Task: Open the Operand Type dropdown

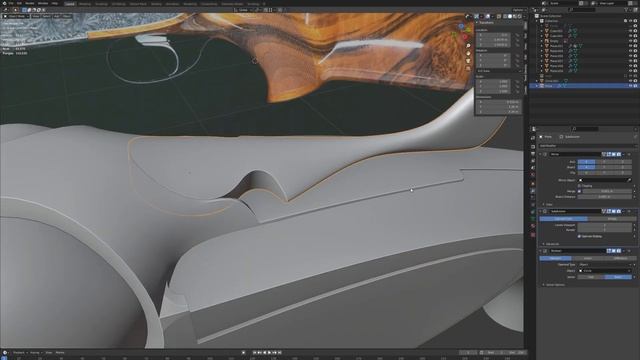Action: (605, 264)
